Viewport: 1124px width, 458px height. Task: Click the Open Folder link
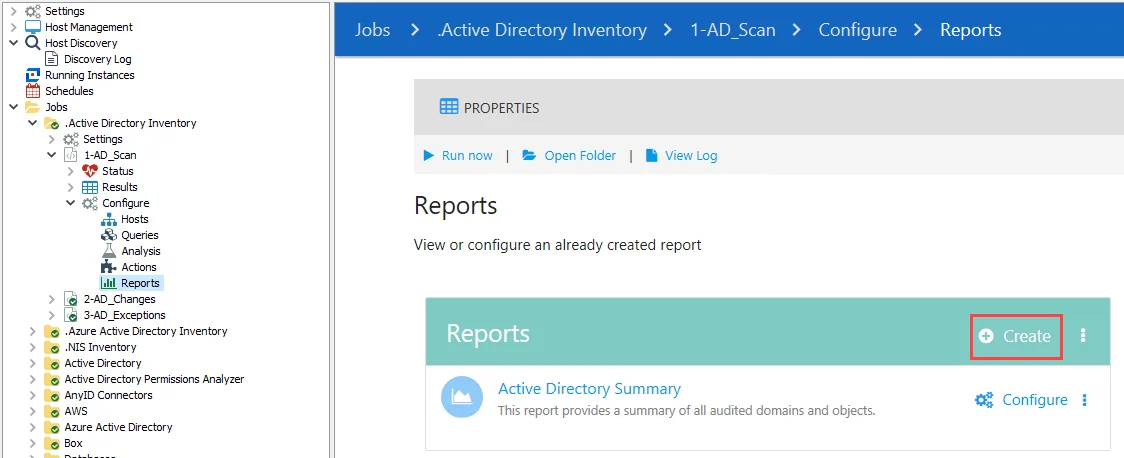[580, 156]
